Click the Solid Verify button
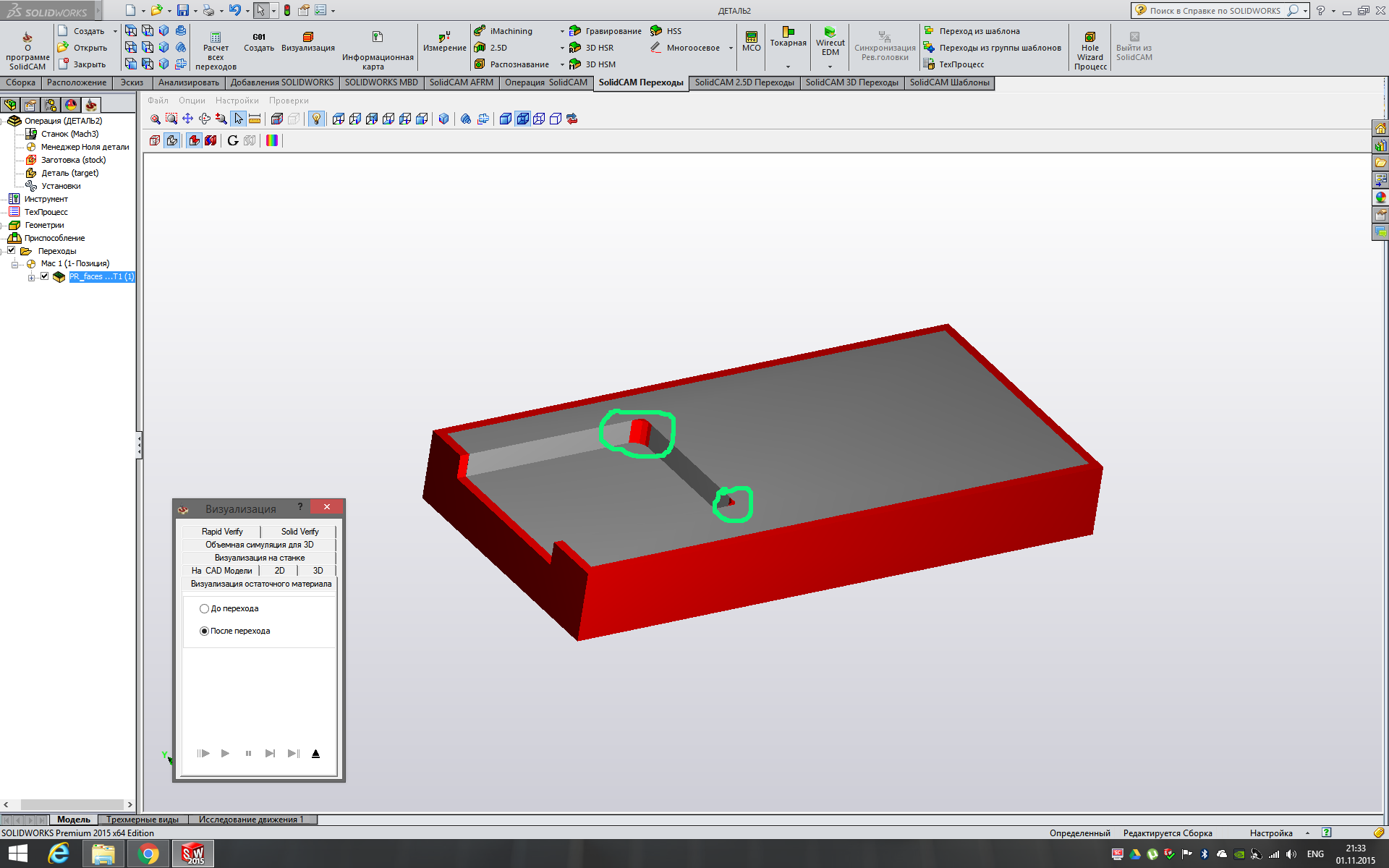1389x868 pixels. point(300,532)
